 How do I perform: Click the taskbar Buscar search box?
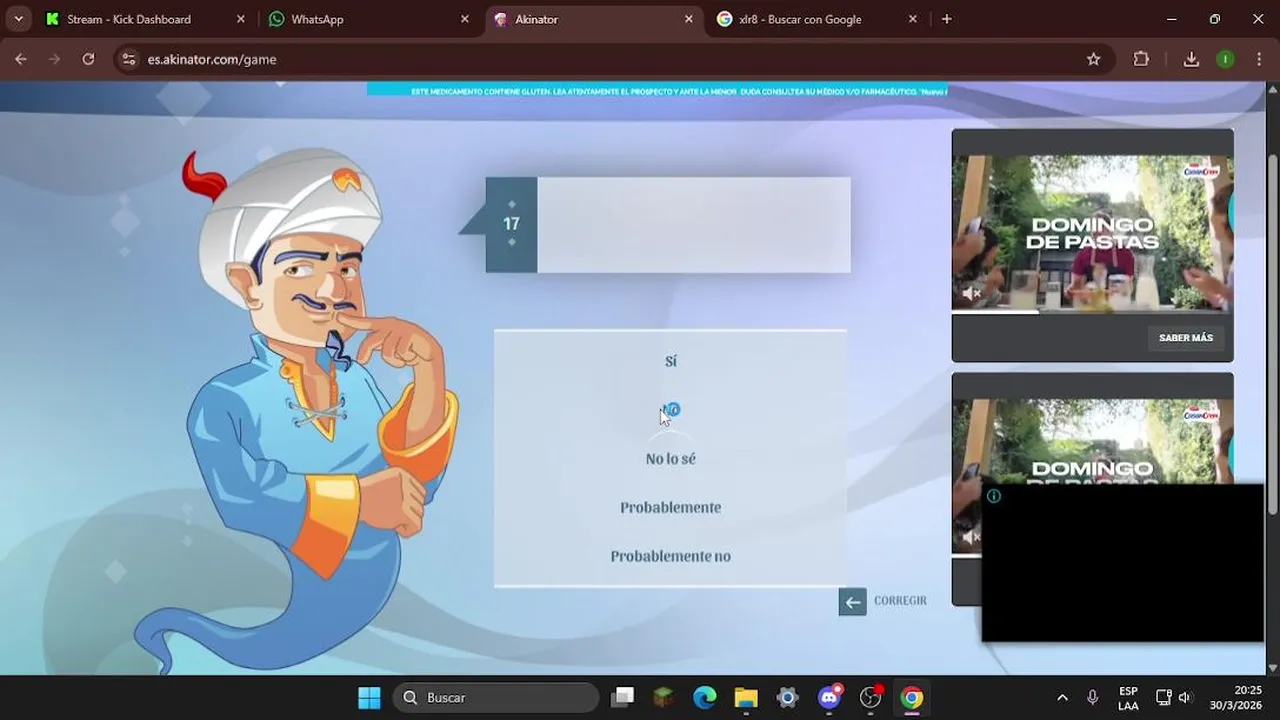pyautogui.click(x=496, y=697)
